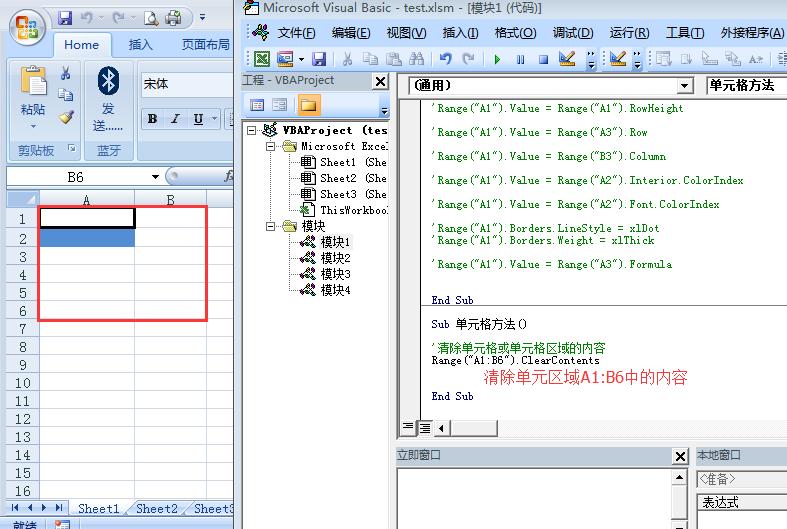Open the 运行(R) menu
Viewport: 787px width, 529px height.
[x=629, y=33]
